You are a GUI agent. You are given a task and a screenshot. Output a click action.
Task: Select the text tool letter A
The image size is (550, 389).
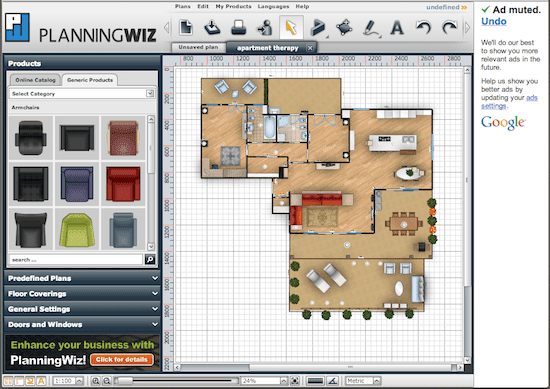(397, 28)
